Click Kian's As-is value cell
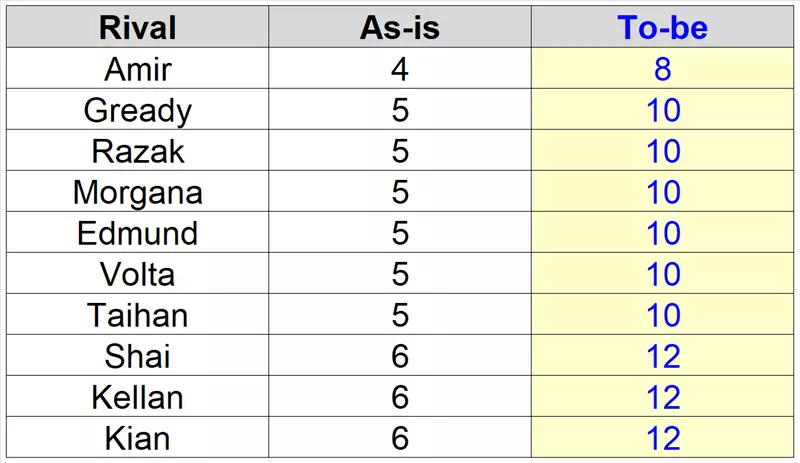The image size is (800, 463). [x=400, y=438]
